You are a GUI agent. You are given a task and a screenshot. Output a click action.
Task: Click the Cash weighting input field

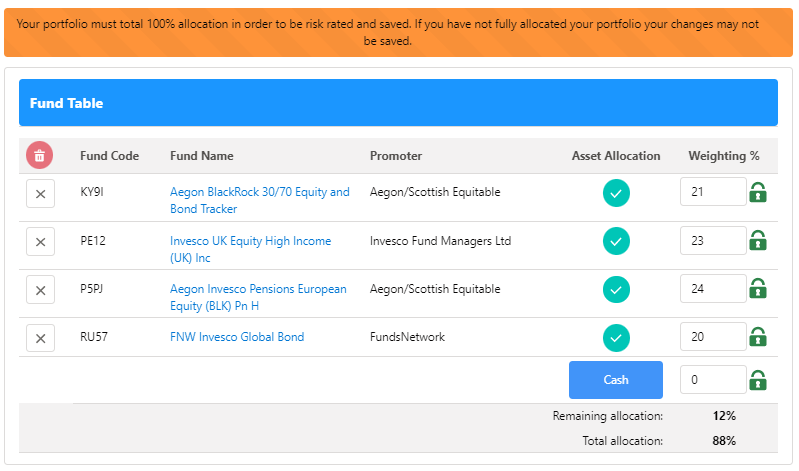click(x=712, y=380)
